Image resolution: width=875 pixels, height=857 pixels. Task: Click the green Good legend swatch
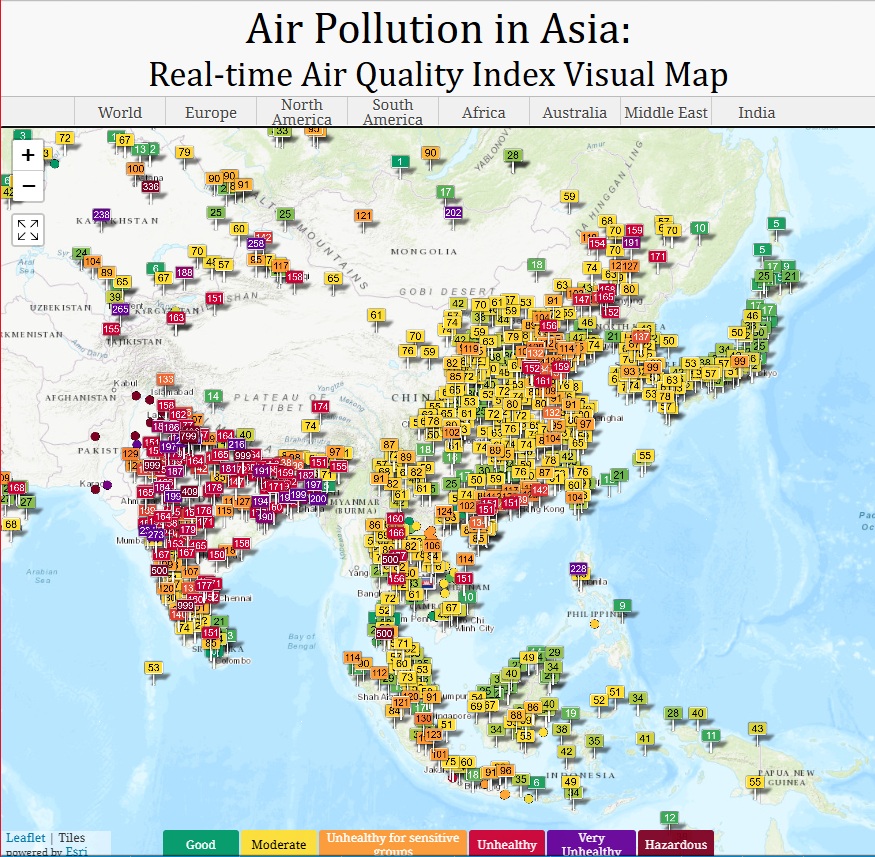(201, 844)
